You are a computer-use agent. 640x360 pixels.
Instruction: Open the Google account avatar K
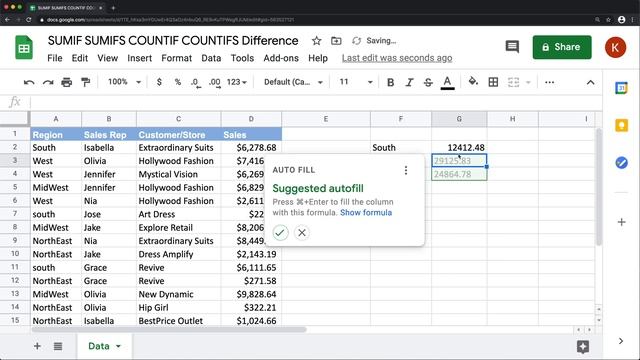[x=615, y=47]
